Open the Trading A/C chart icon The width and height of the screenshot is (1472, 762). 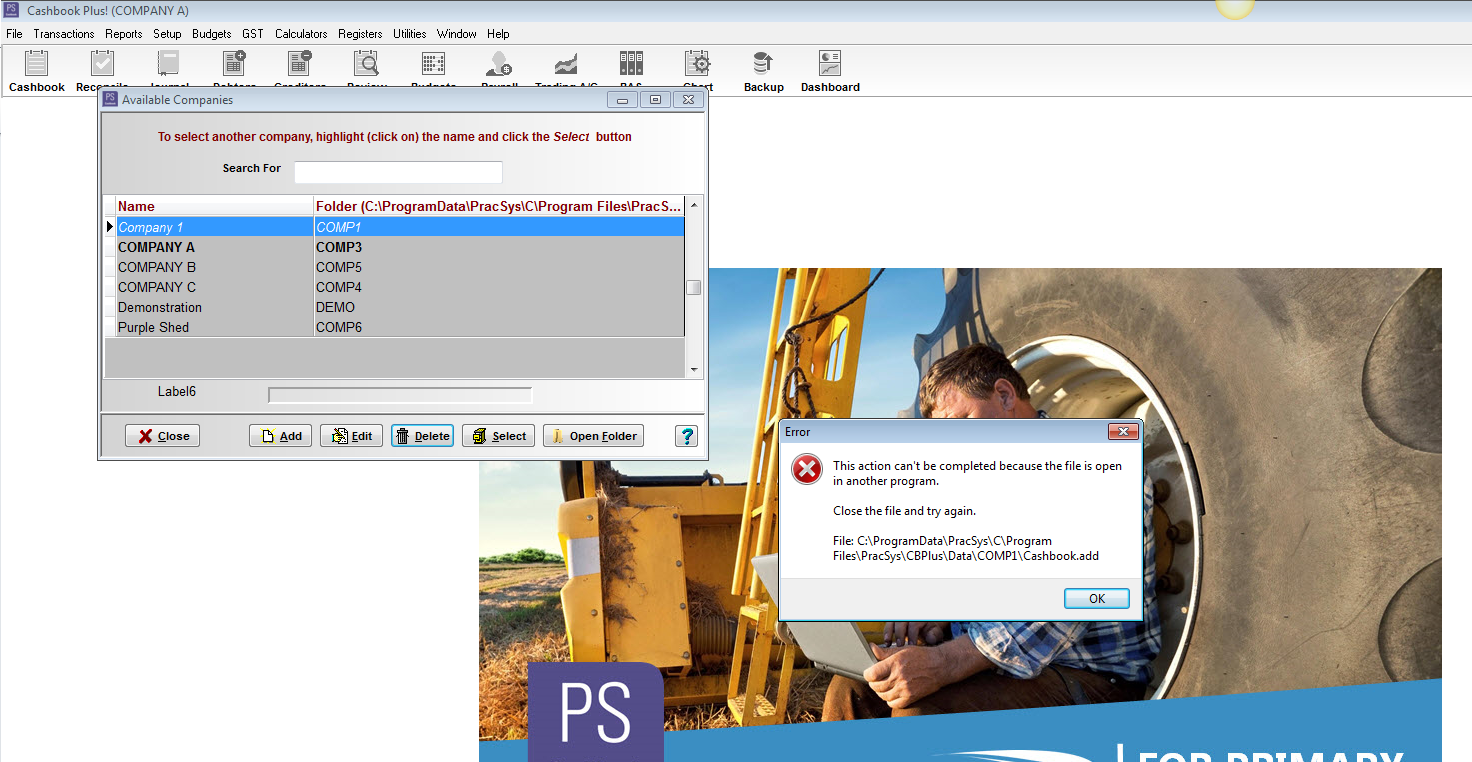[566, 63]
